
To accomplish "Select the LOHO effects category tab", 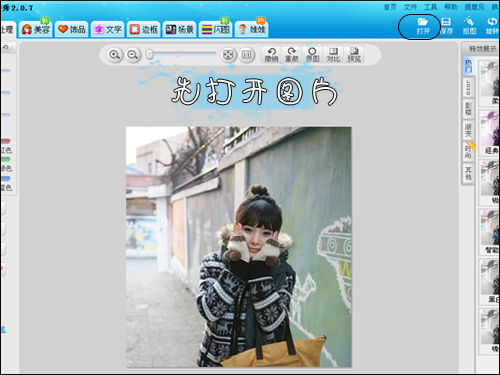I will [x=468, y=87].
